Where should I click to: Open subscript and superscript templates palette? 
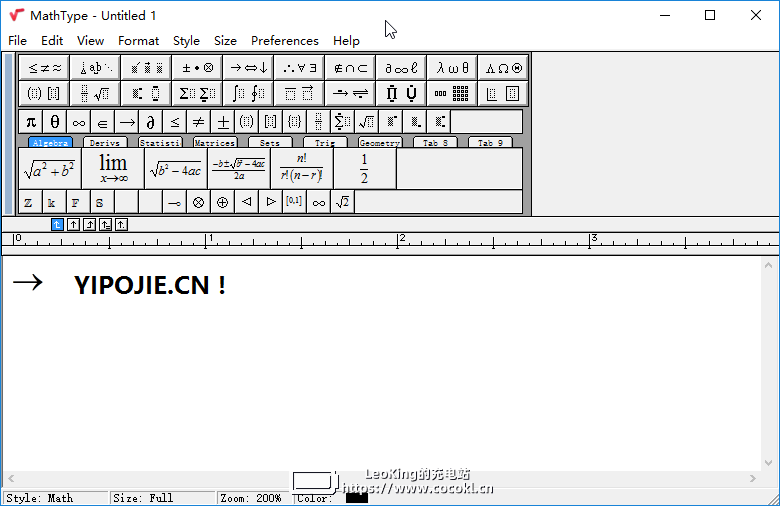click(146, 93)
